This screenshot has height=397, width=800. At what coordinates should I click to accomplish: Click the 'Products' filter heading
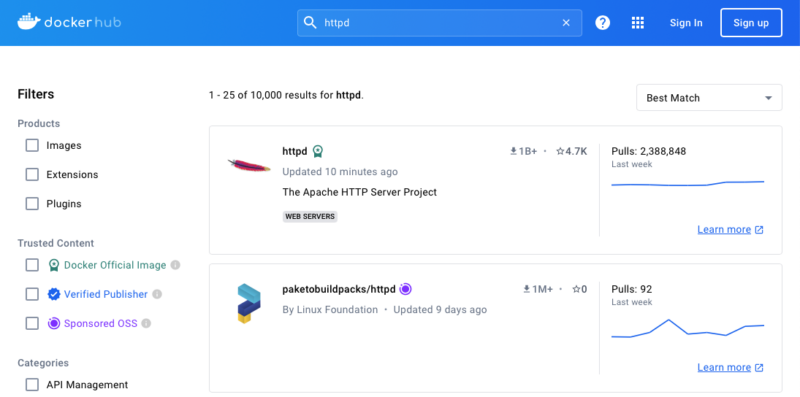point(38,123)
